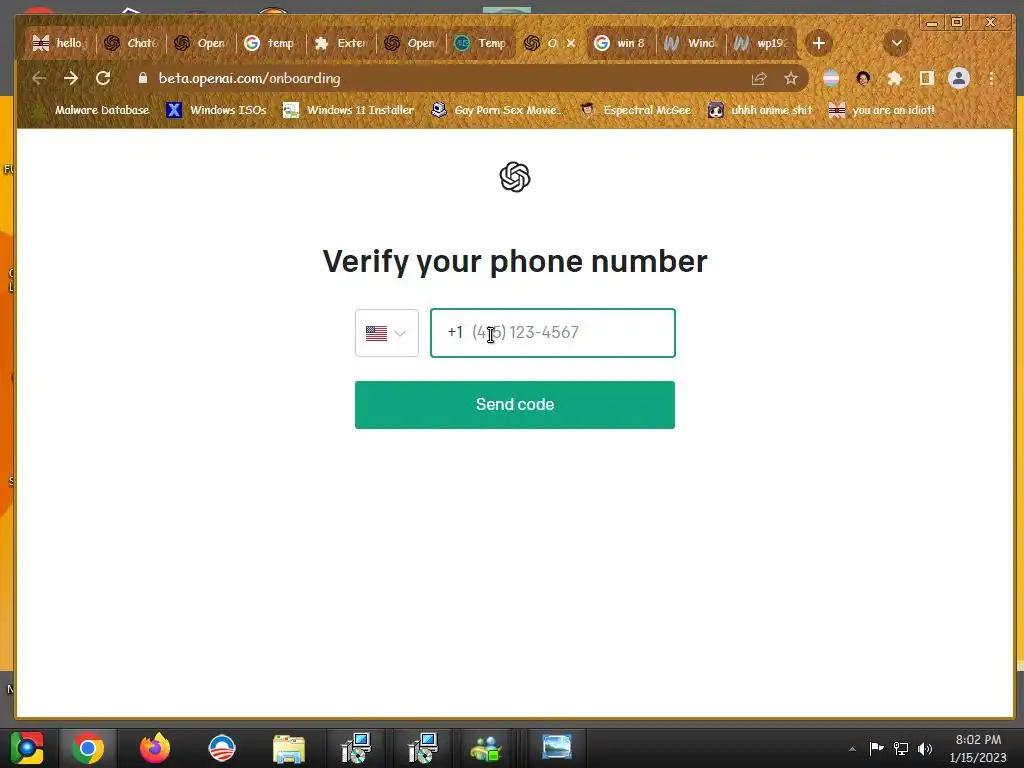Open Windows 11 Installer bookmark
1024x768 pixels.
349,110
